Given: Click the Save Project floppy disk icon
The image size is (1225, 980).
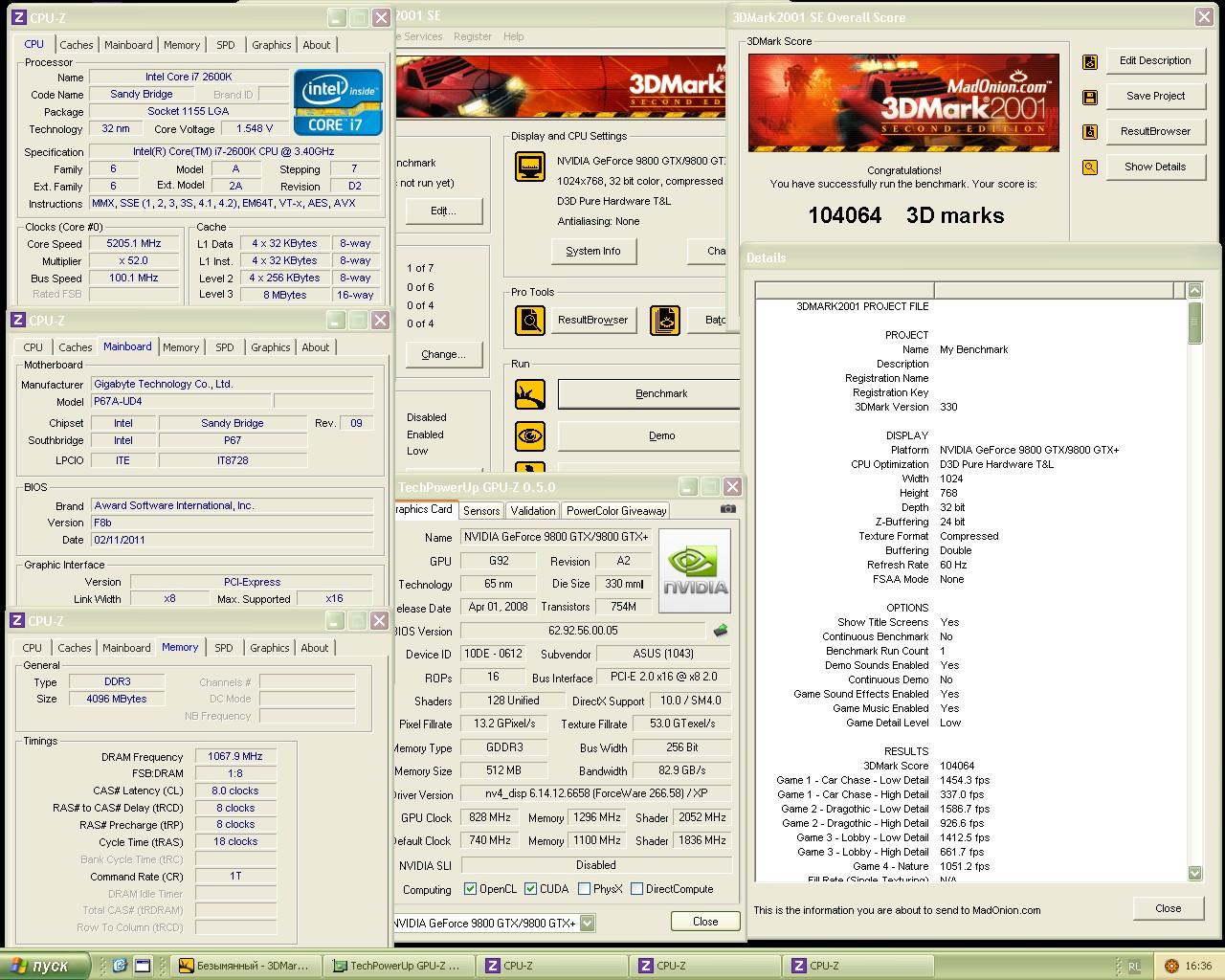Looking at the screenshot, I should coord(1089,97).
